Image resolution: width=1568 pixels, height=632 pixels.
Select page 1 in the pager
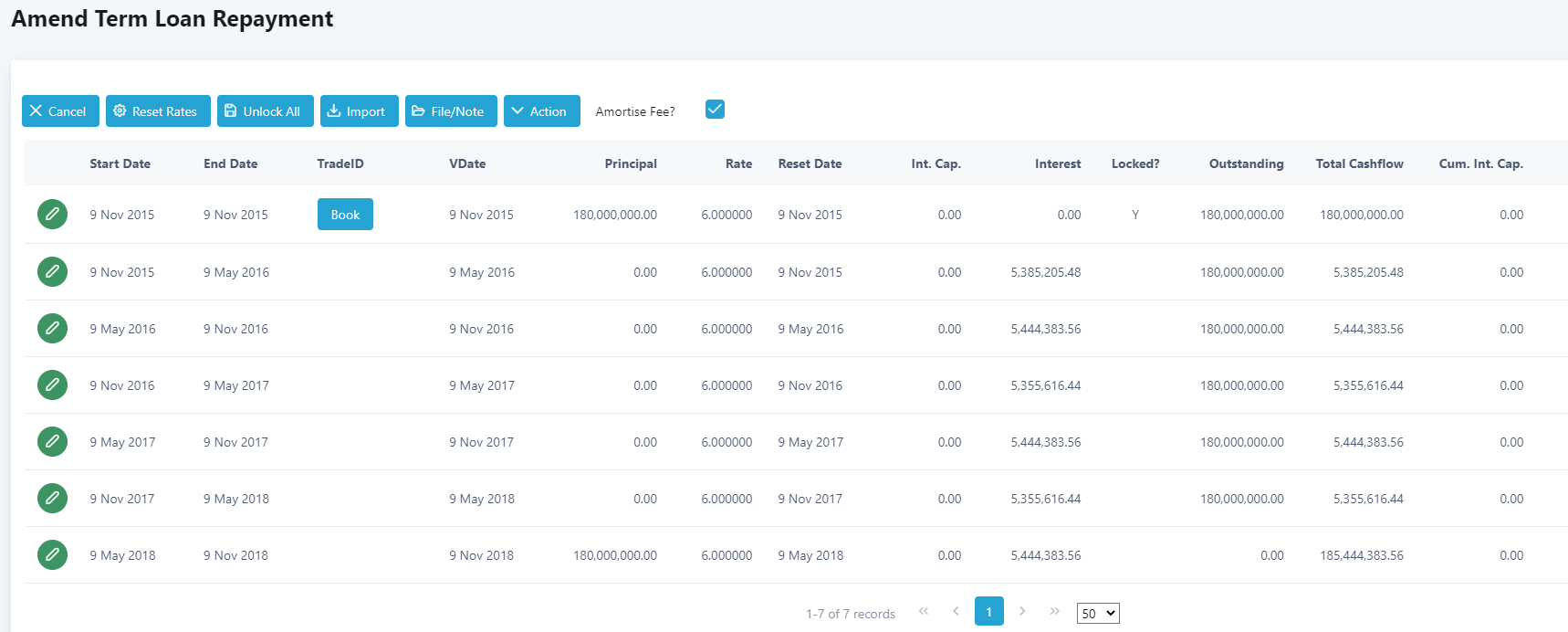click(988, 612)
